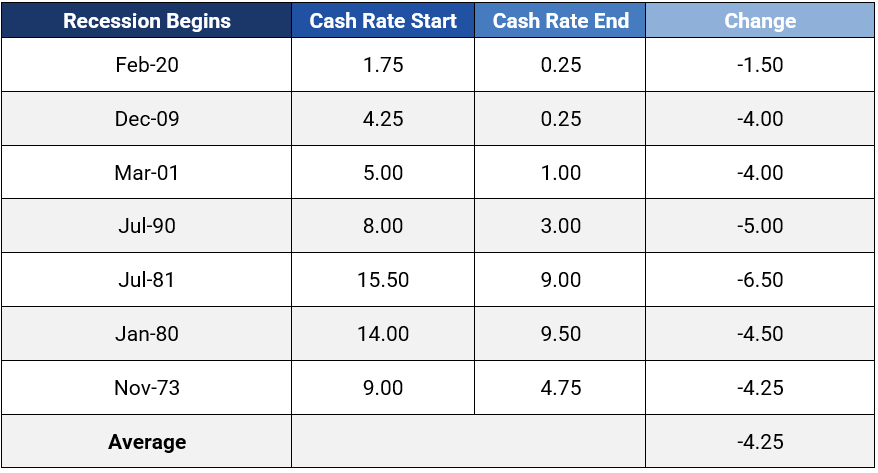Select the Feb-20 recession cell

click(147, 65)
